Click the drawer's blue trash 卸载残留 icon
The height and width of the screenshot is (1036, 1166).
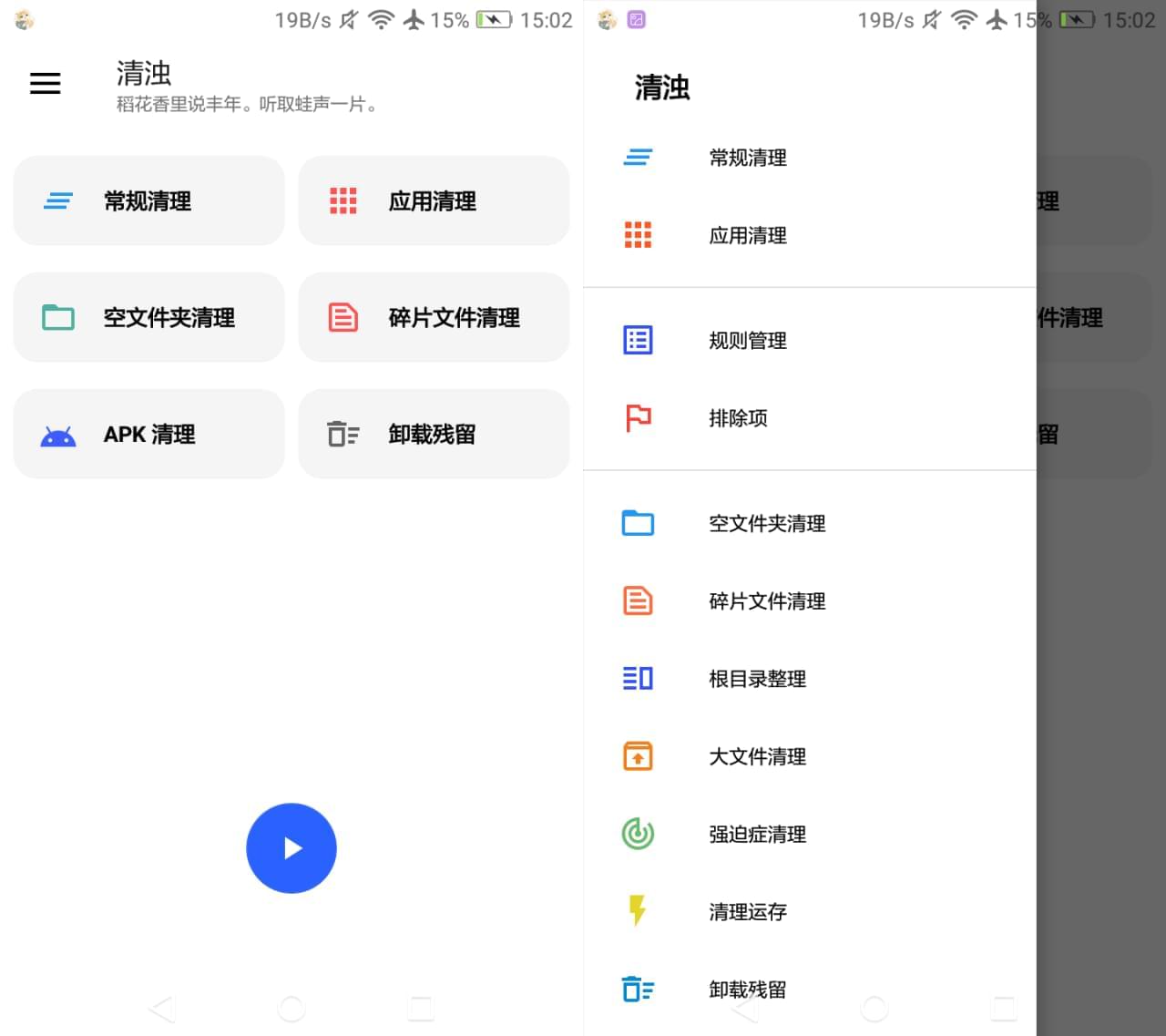[638, 989]
